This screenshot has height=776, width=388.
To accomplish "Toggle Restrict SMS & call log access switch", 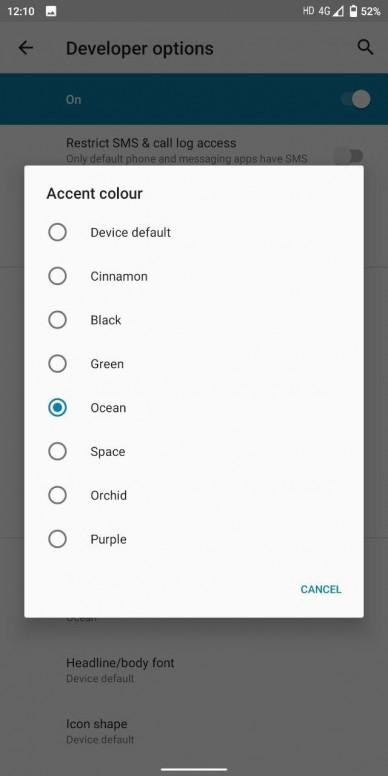I will (x=349, y=156).
